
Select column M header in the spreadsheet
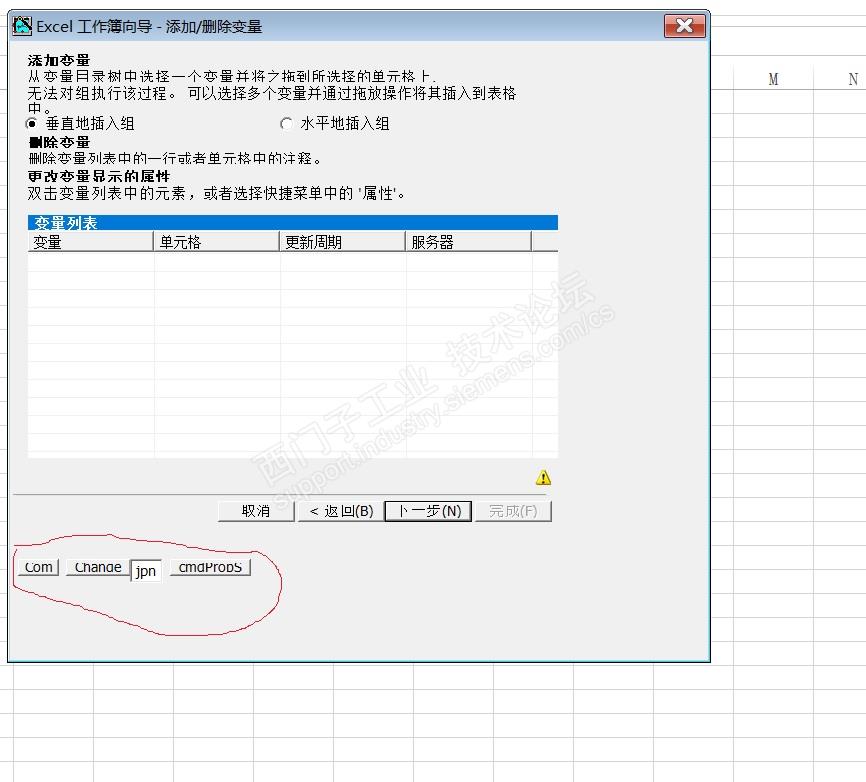773,79
